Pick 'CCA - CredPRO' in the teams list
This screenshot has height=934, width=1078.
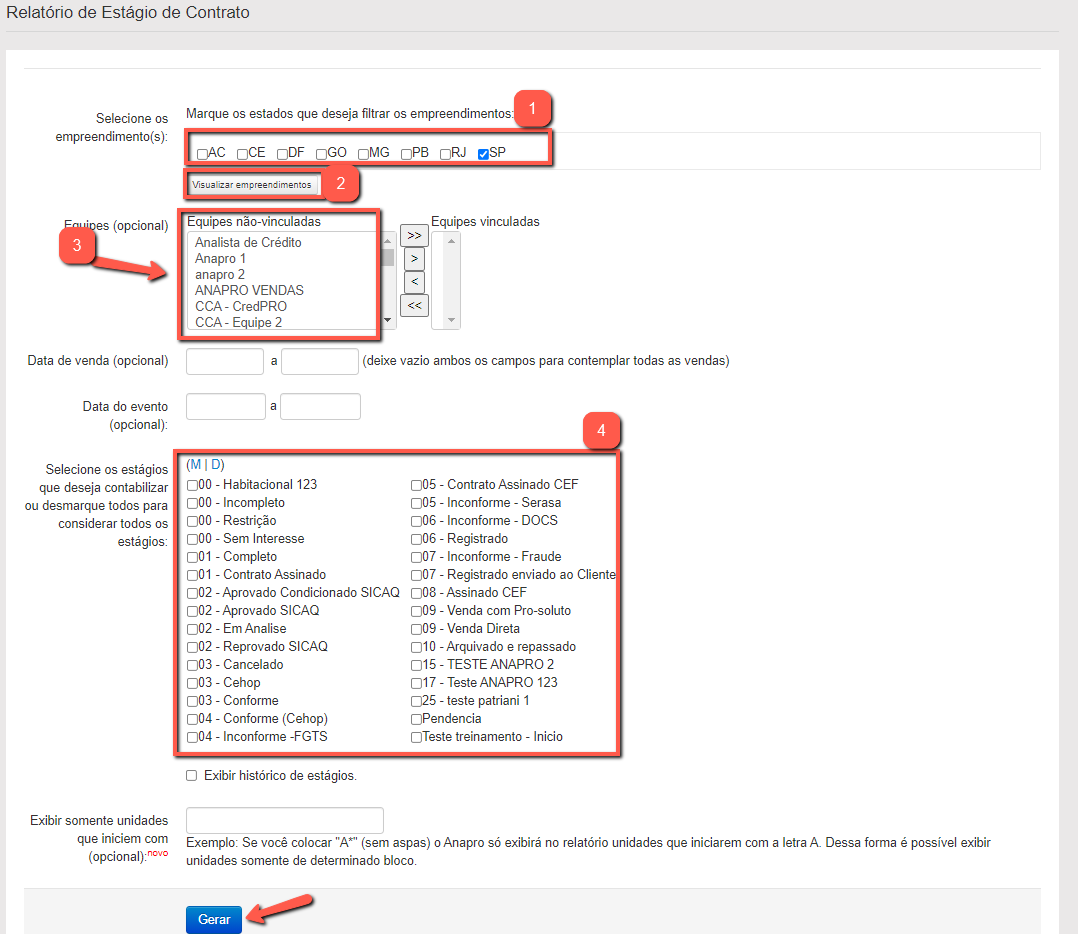(x=241, y=306)
